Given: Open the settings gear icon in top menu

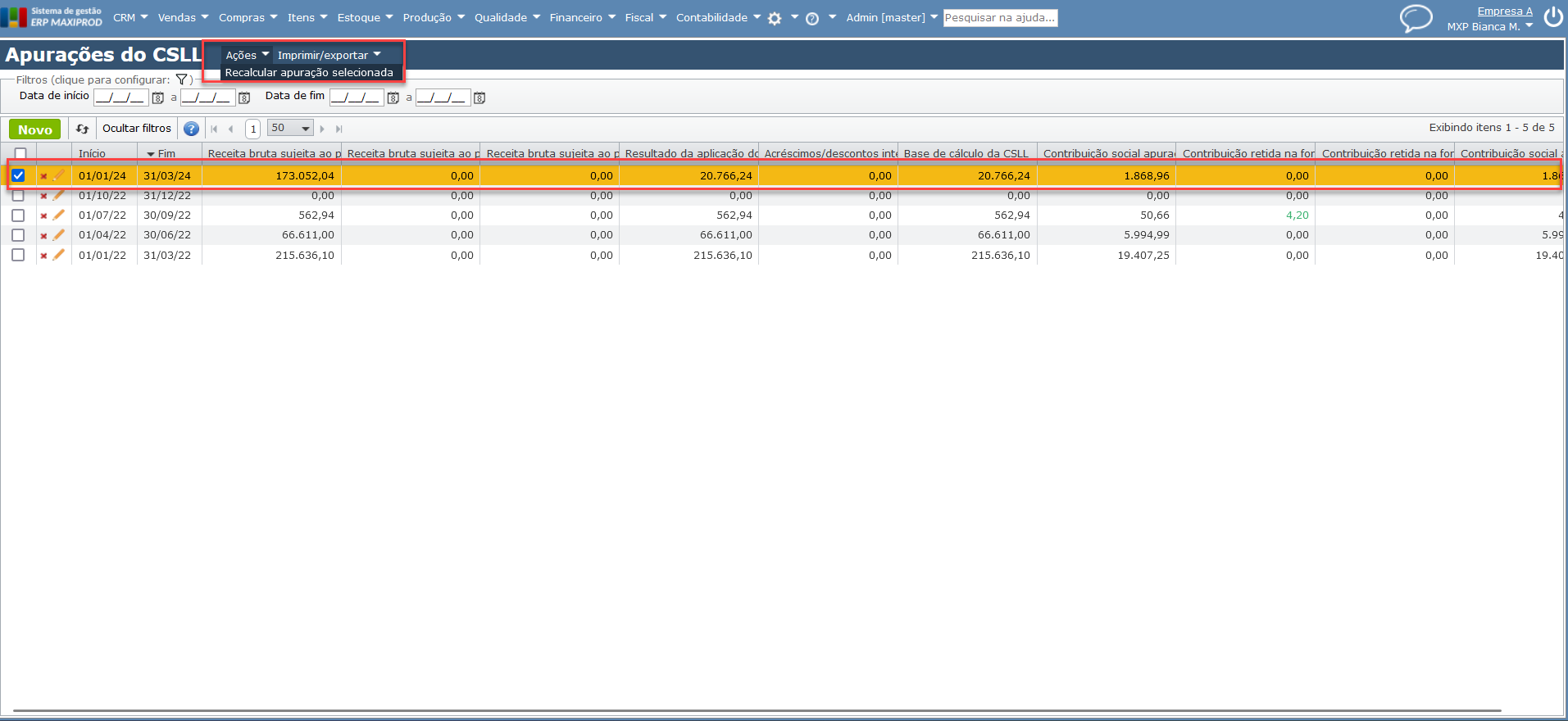Looking at the screenshot, I should [x=775, y=18].
